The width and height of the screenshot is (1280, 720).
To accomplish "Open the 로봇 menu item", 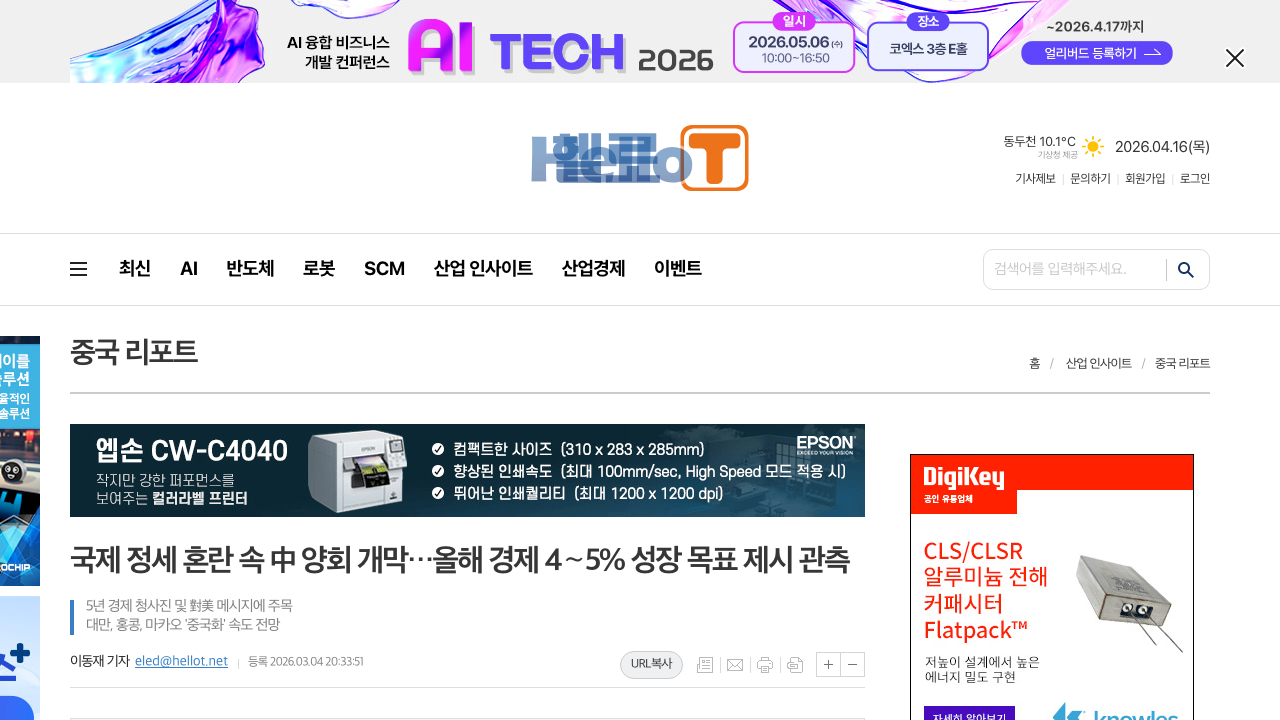I will pyautogui.click(x=319, y=269).
